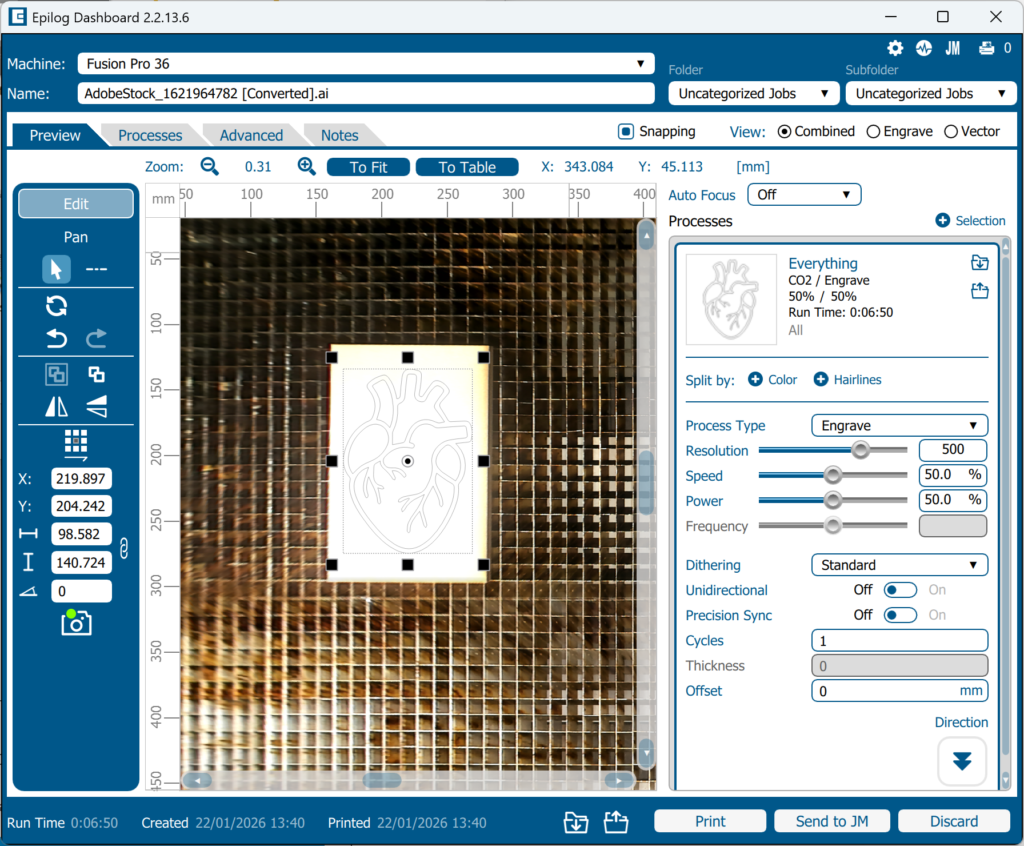Open the JM job manager icon
The image size is (1024, 846).
953,48
